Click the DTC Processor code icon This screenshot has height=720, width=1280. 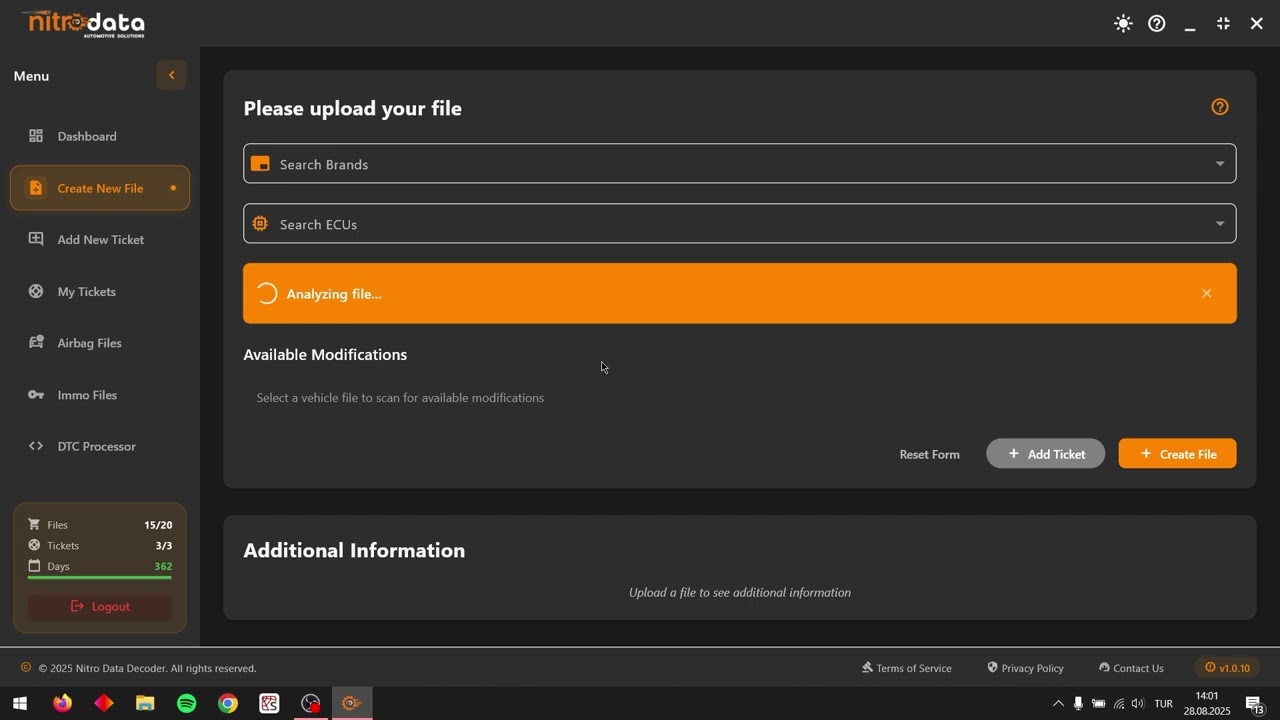coord(36,446)
